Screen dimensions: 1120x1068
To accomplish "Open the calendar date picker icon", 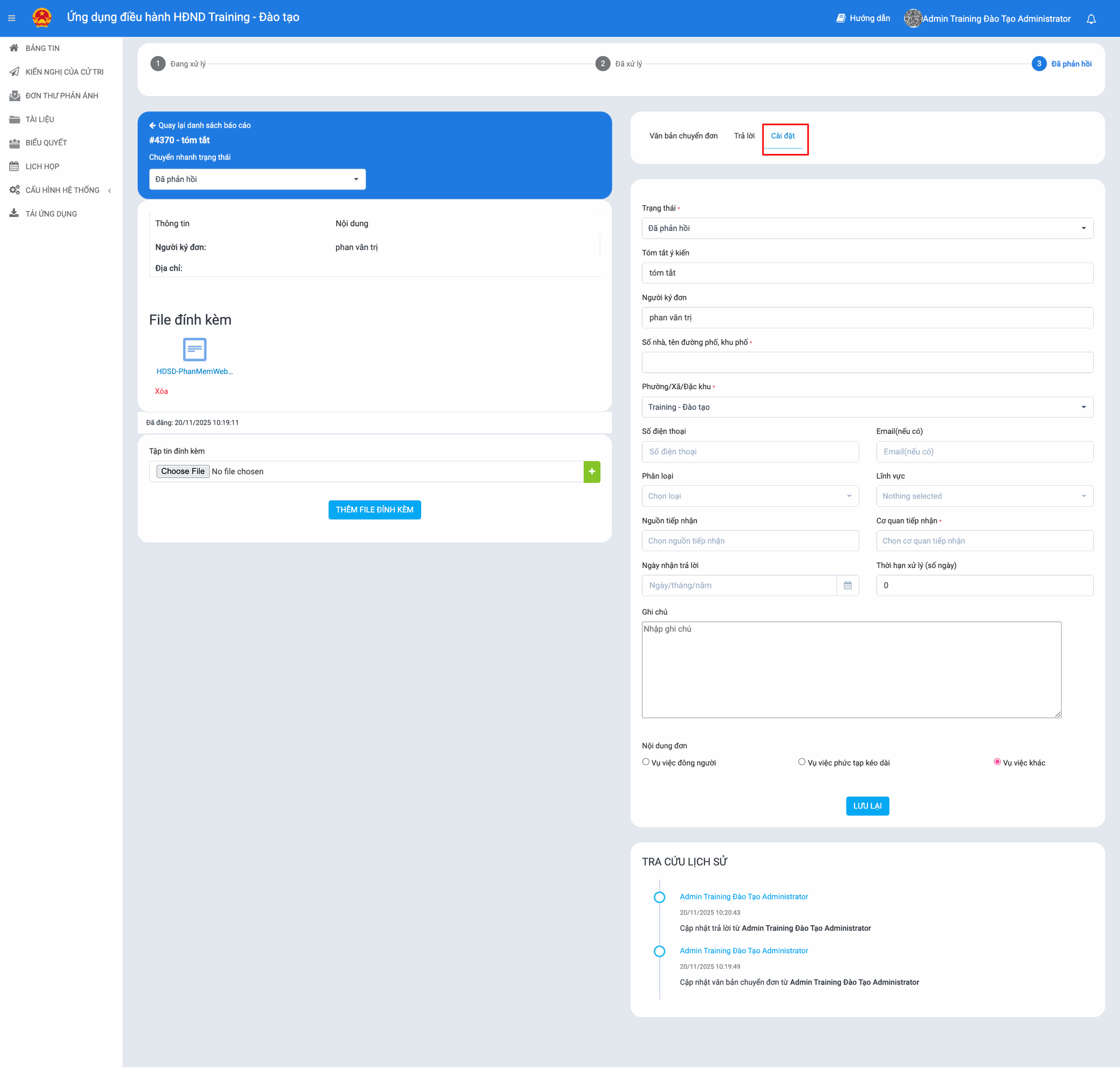I will click(x=848, y=585).
